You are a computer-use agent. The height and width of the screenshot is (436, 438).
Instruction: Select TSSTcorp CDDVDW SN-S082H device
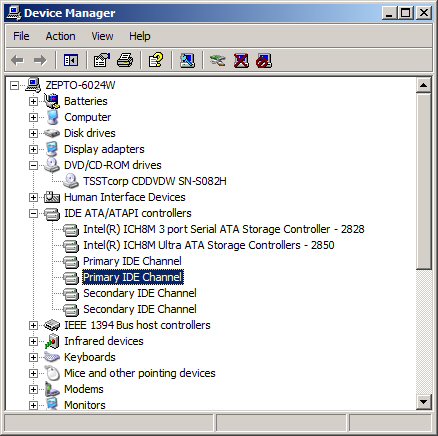point(155,181)
